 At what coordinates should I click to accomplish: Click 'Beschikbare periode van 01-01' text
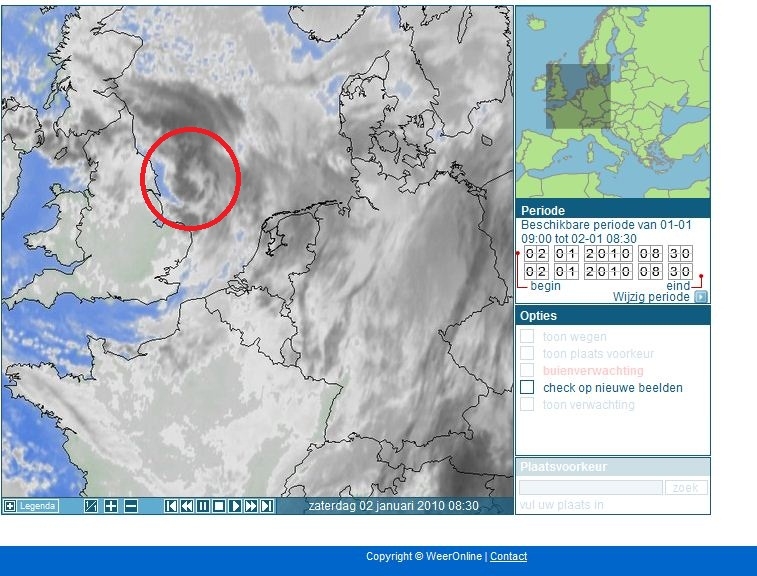(x=606, y=225)
